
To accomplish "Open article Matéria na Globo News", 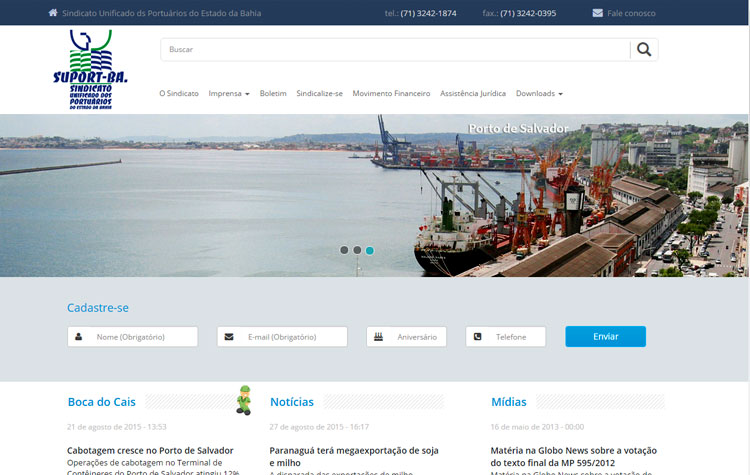I will pos(574,456).
